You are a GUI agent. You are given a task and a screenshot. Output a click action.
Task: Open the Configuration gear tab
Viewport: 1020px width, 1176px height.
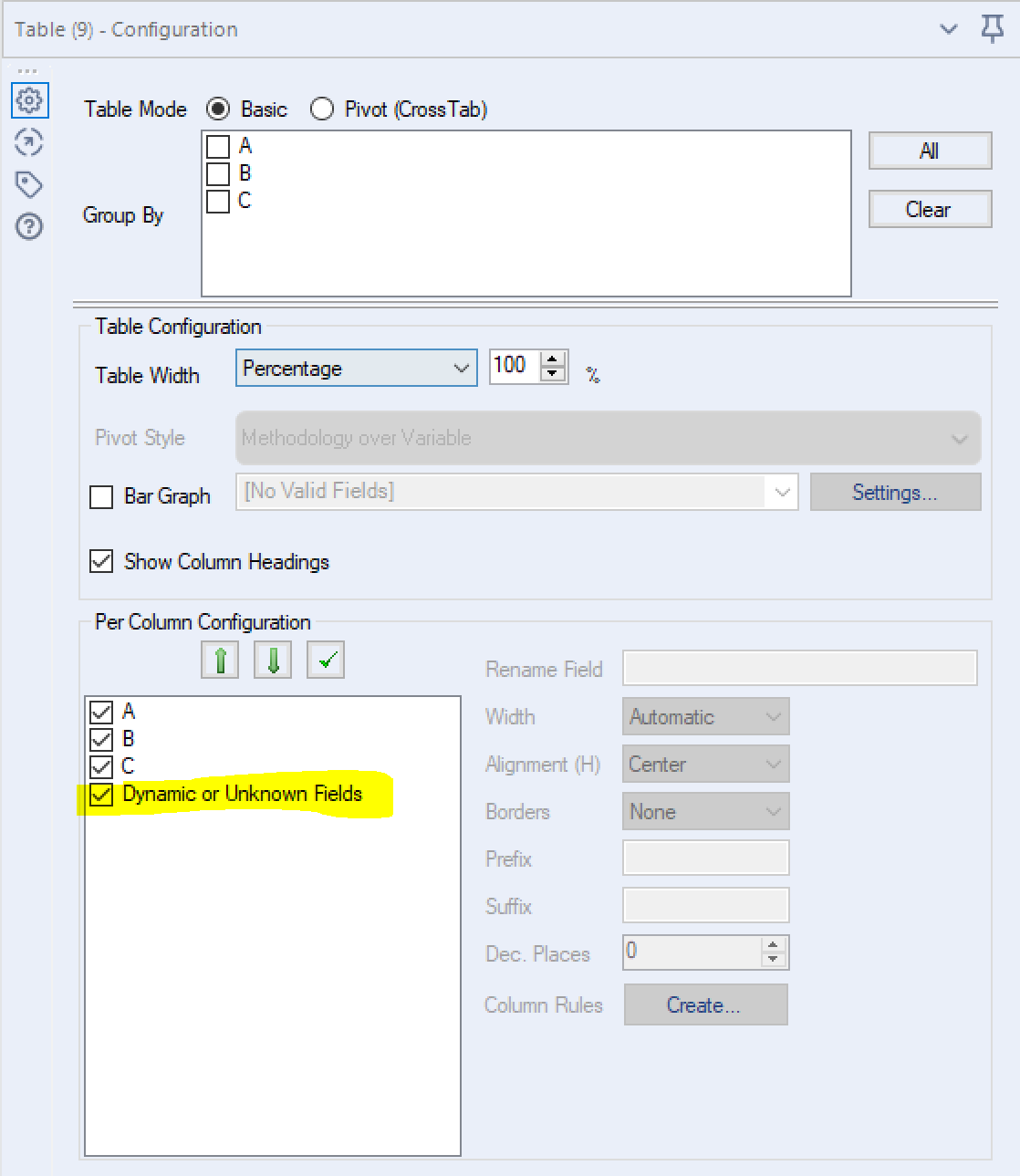click(29, 100)
